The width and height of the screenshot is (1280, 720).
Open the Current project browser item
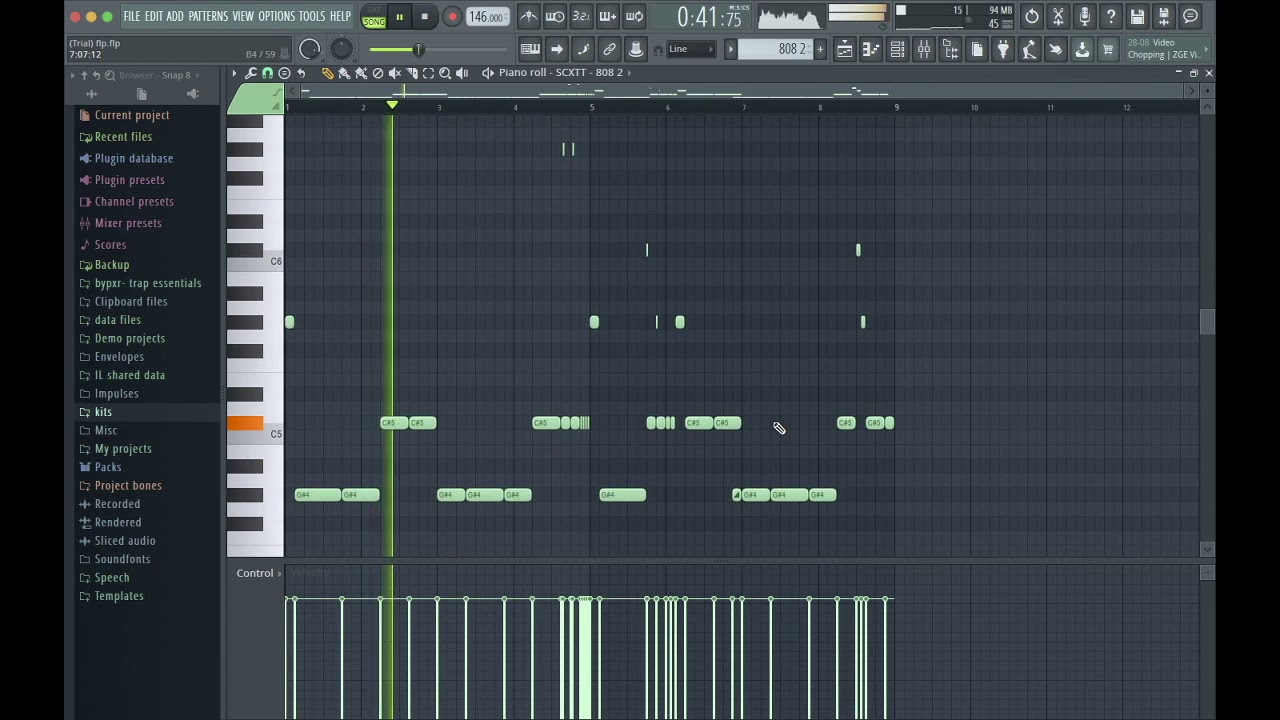pos(124,115)
